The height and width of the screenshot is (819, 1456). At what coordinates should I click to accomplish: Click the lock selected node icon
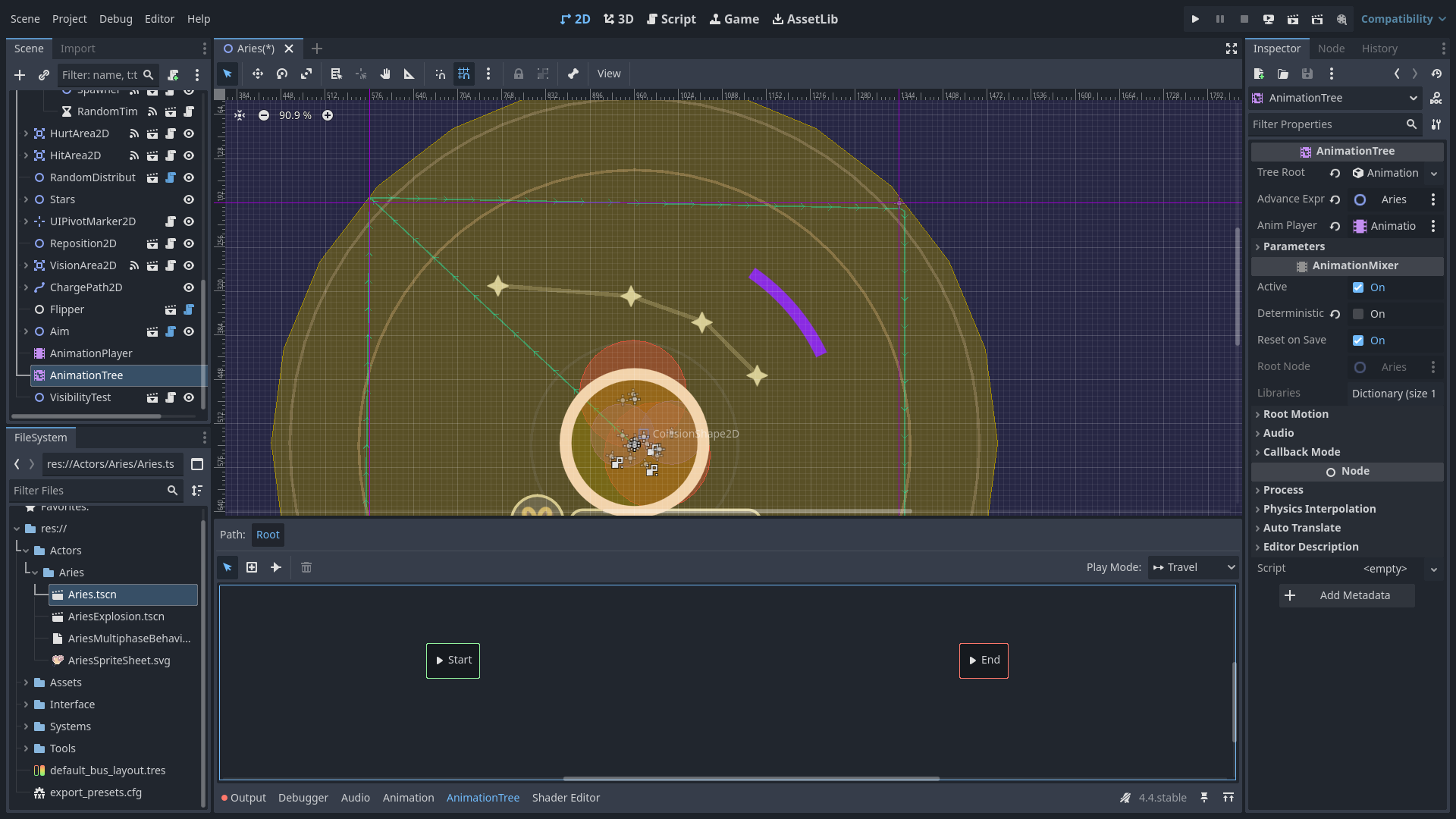(x=519, y=74)
